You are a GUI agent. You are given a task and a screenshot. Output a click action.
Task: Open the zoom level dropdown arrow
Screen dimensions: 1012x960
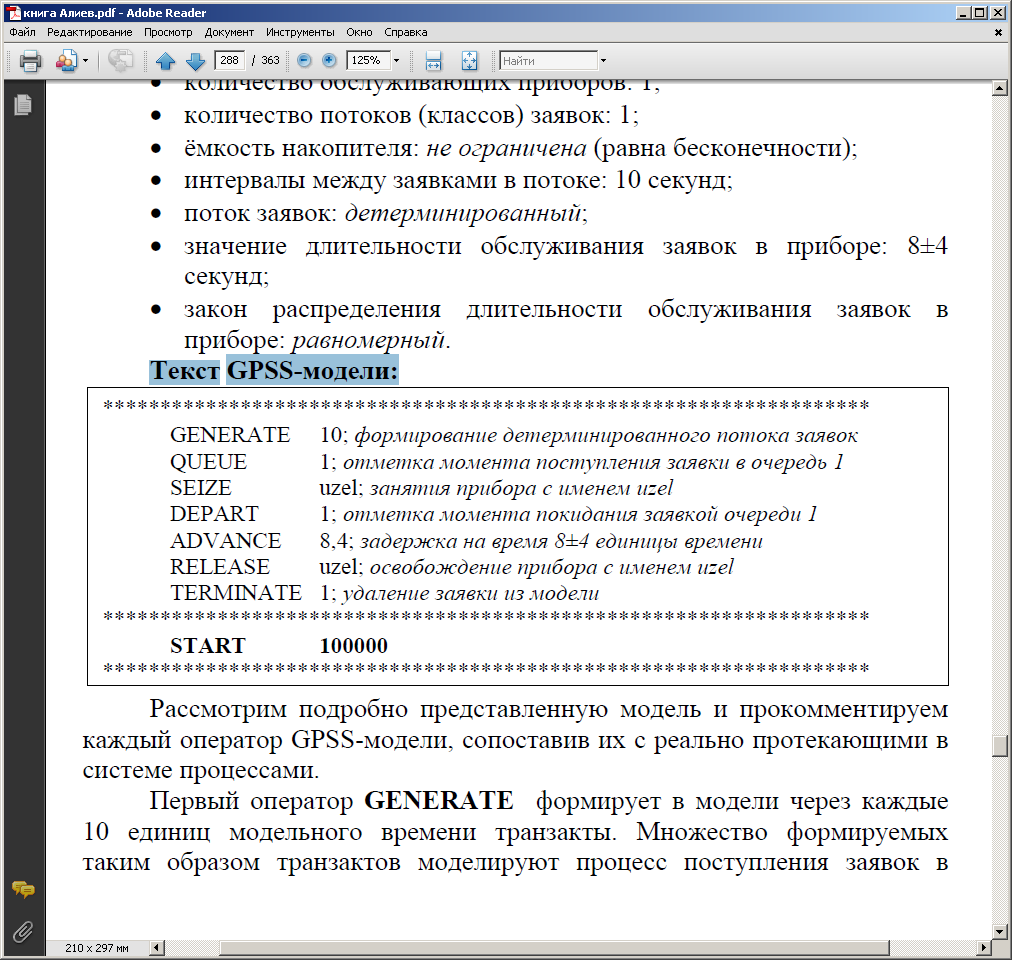396,61
